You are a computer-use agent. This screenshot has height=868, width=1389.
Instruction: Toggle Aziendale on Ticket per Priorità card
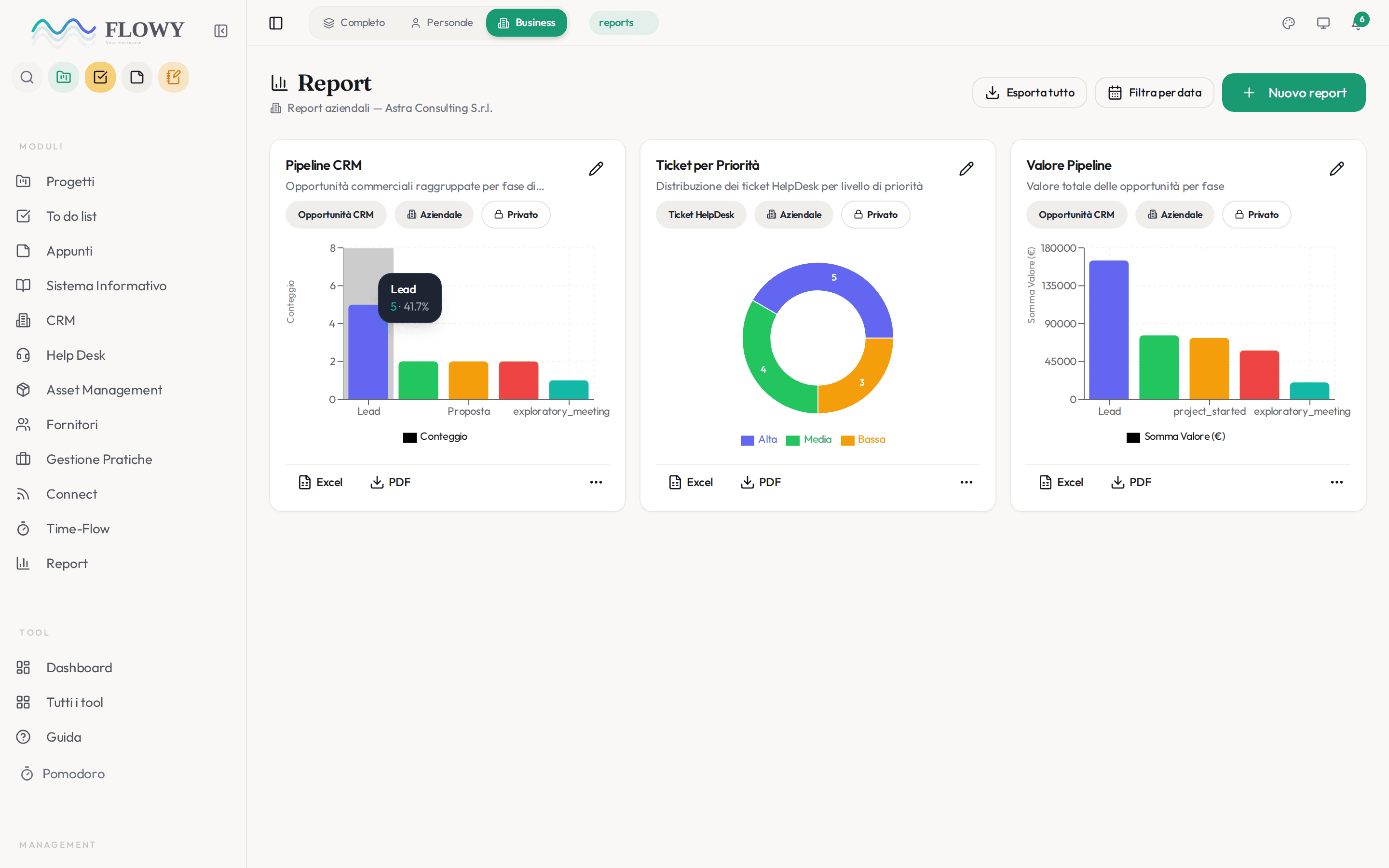[794, 215]
